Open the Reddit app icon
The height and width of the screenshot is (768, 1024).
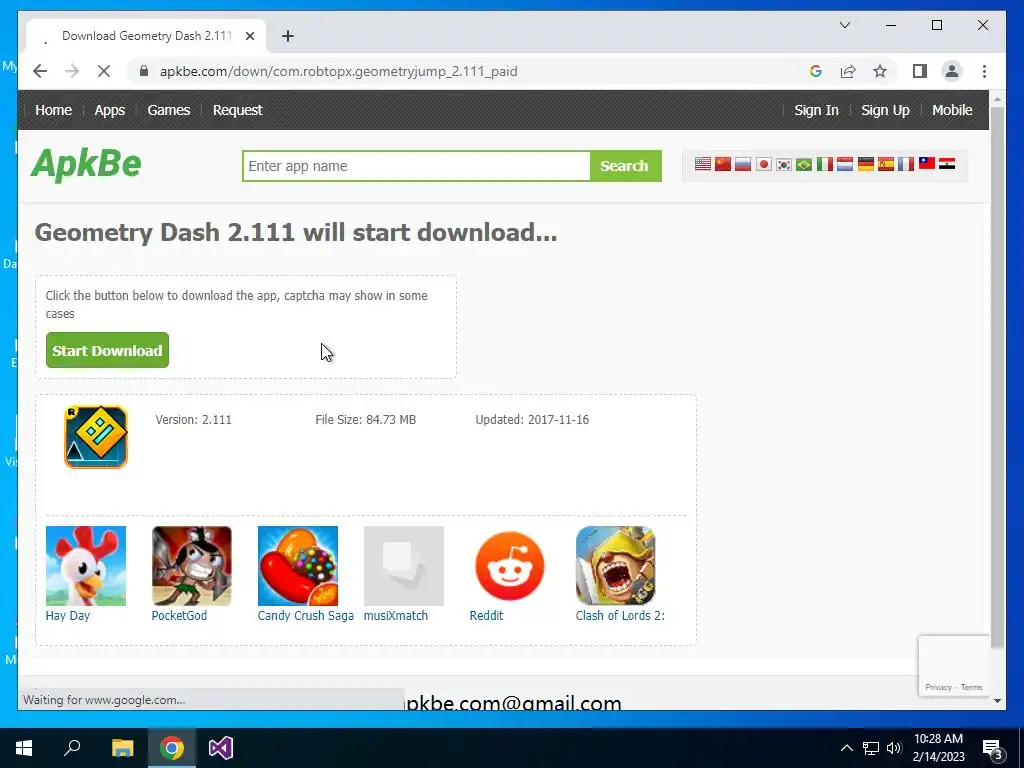(509, 566)
